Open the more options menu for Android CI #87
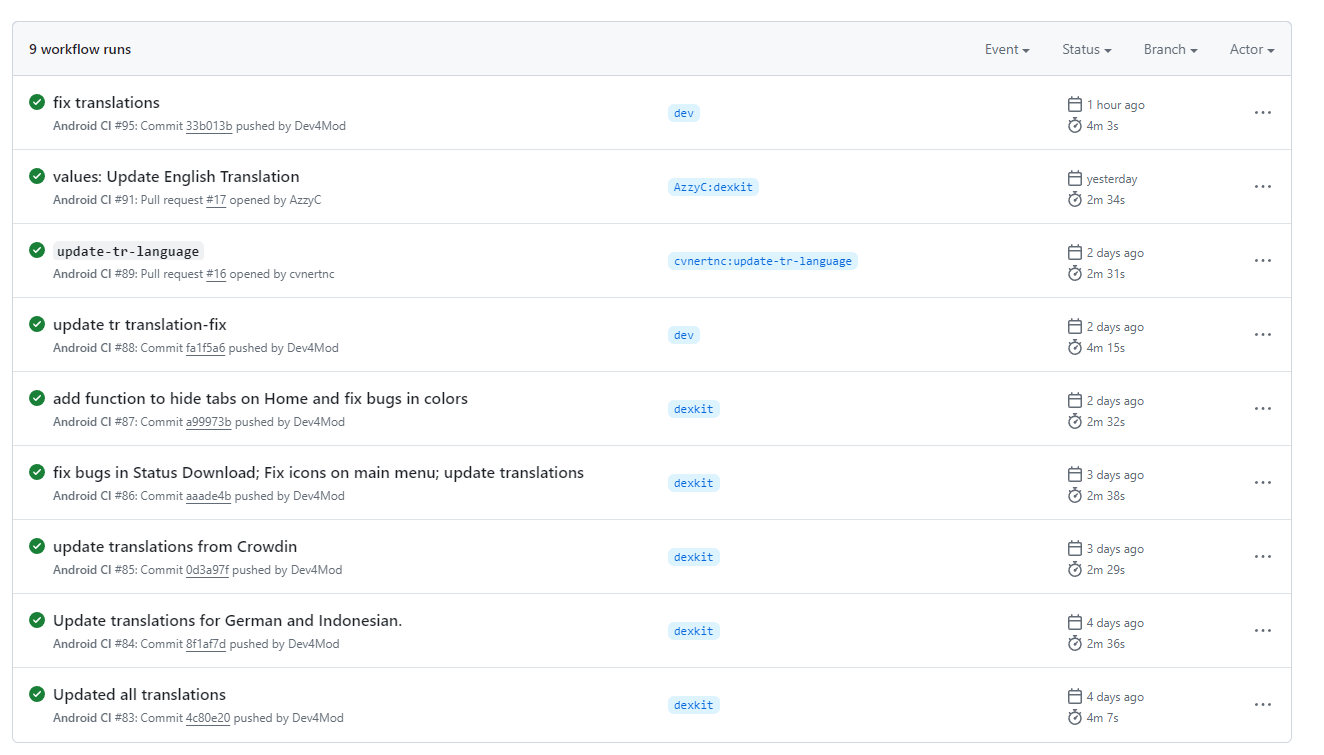The image size is (1324, 755). (1262, 409)
